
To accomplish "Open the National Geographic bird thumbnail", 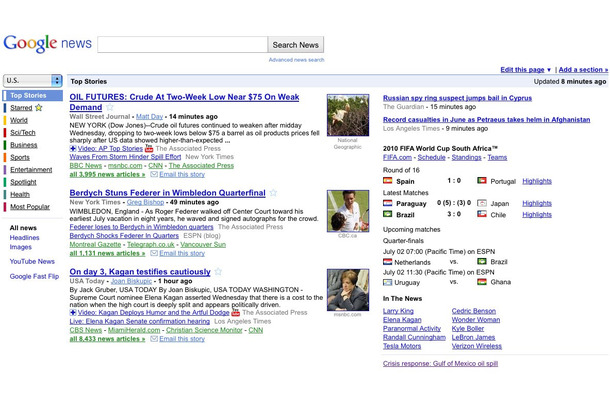I will click(348, 115).
